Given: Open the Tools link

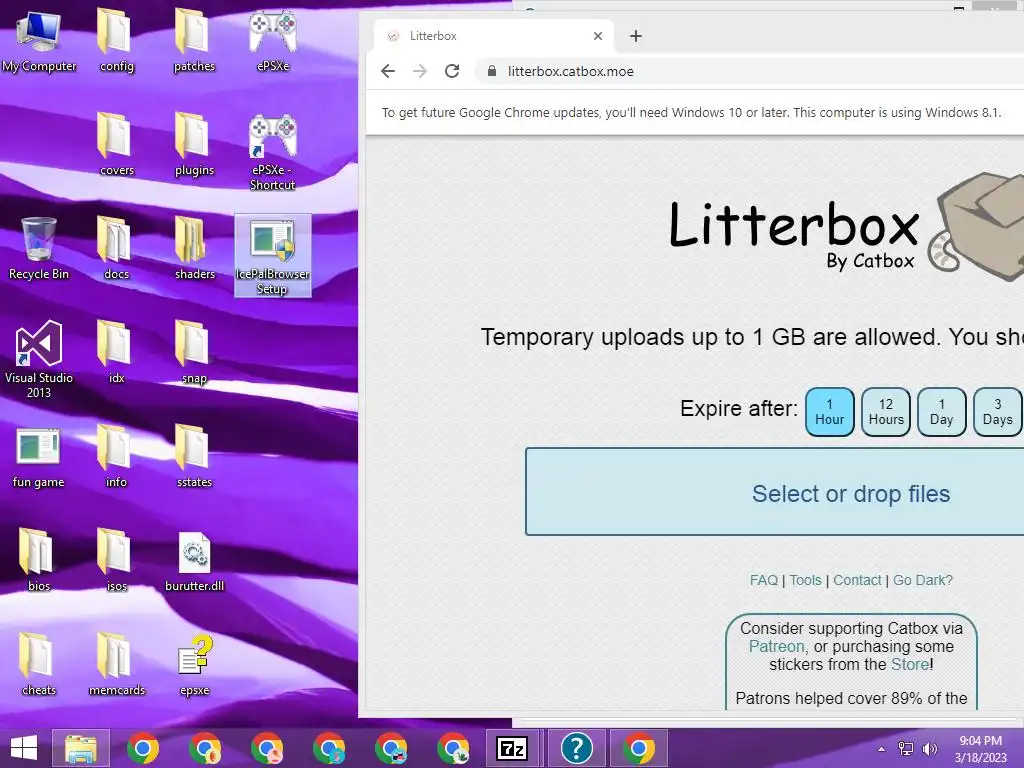Looking at the screenshot, I should pos(805,580).
